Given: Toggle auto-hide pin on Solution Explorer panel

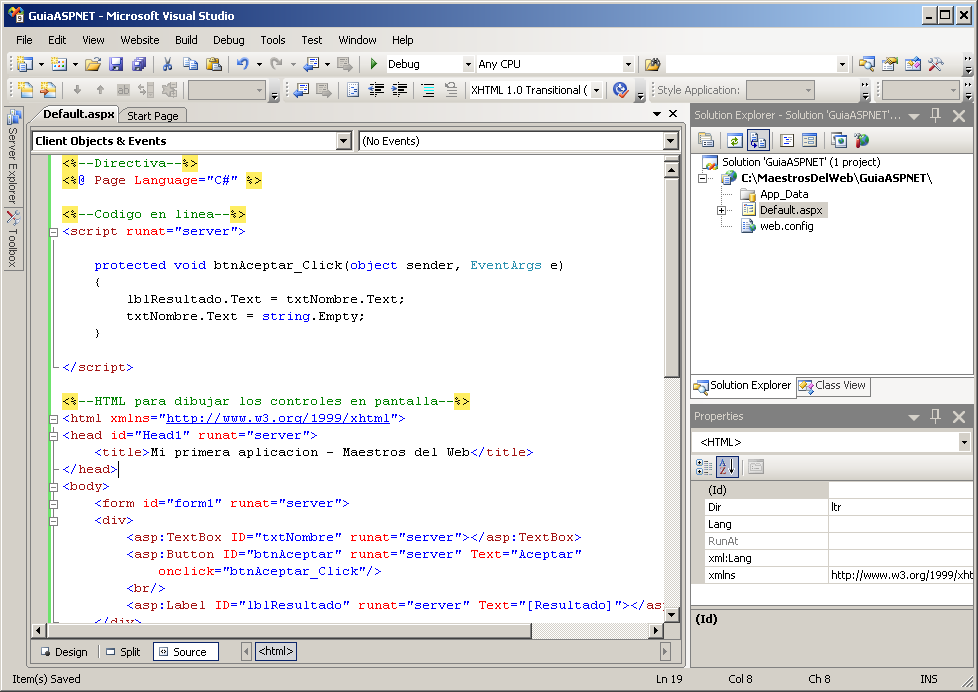Looking at the screenshot, I should coord(936,115).
